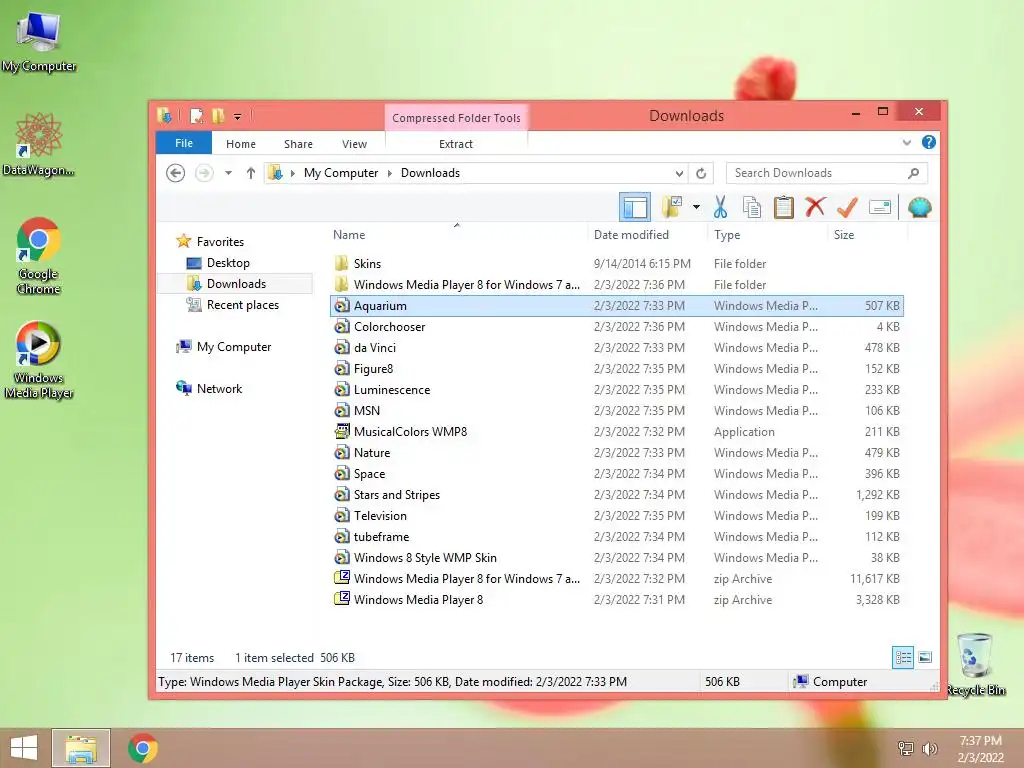Select Desktop in the navigation pane
The image size is (1024, 768).
228,263
